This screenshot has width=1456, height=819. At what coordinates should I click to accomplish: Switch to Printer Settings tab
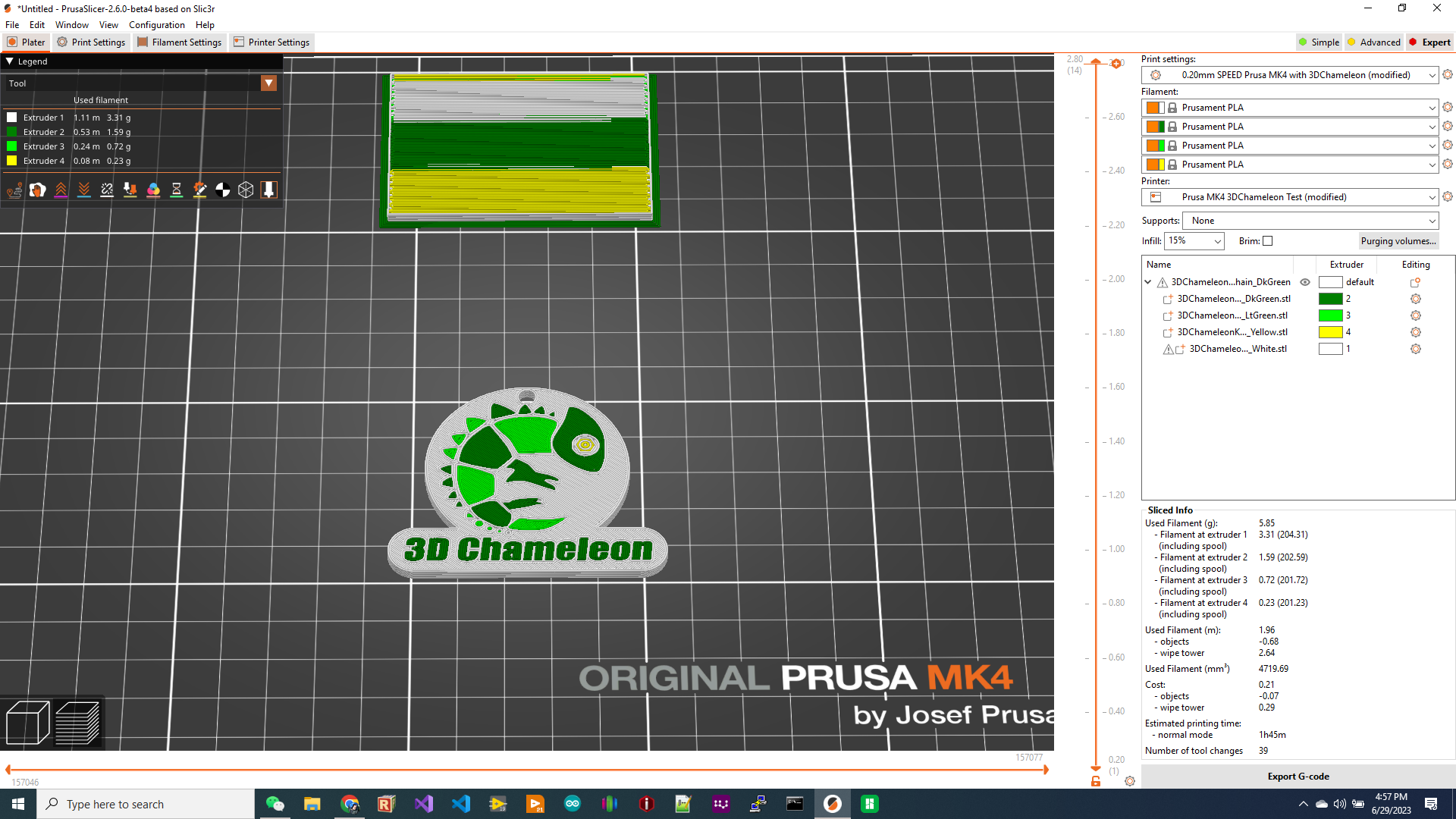(272, 42)
